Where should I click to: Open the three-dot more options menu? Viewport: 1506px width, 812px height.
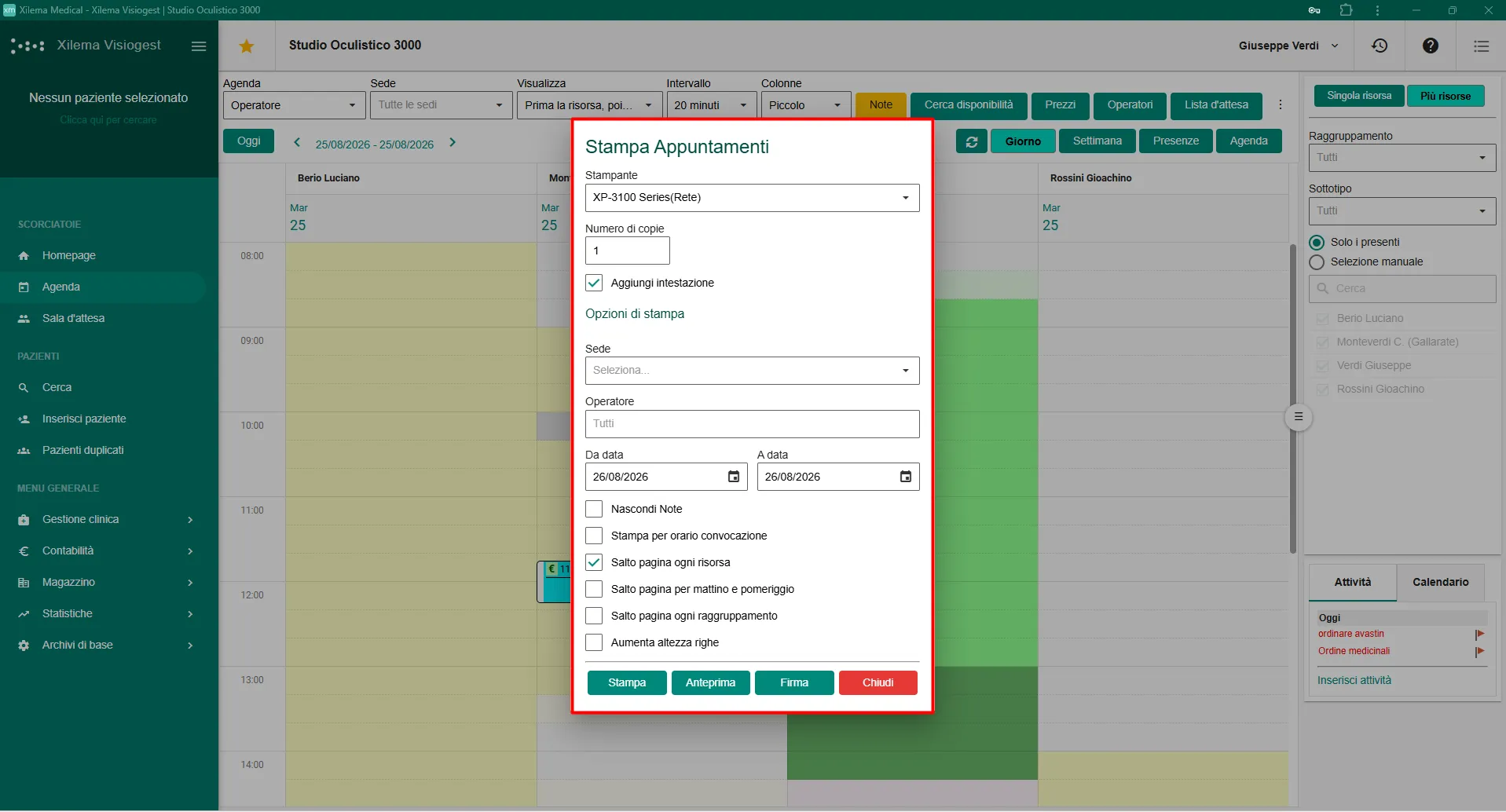1281,104
